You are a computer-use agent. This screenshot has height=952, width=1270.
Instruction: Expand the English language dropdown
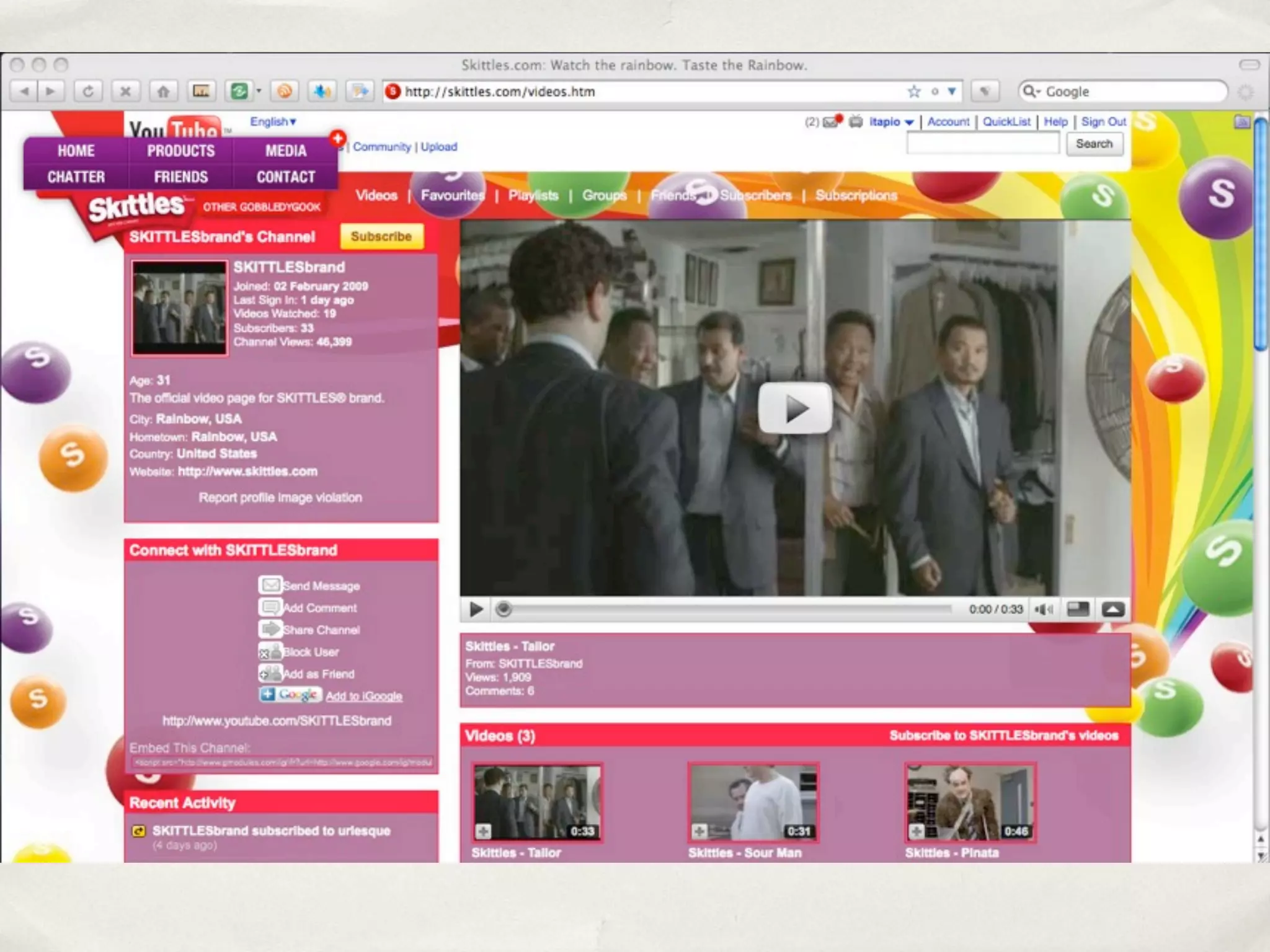(x=273, y=121)
